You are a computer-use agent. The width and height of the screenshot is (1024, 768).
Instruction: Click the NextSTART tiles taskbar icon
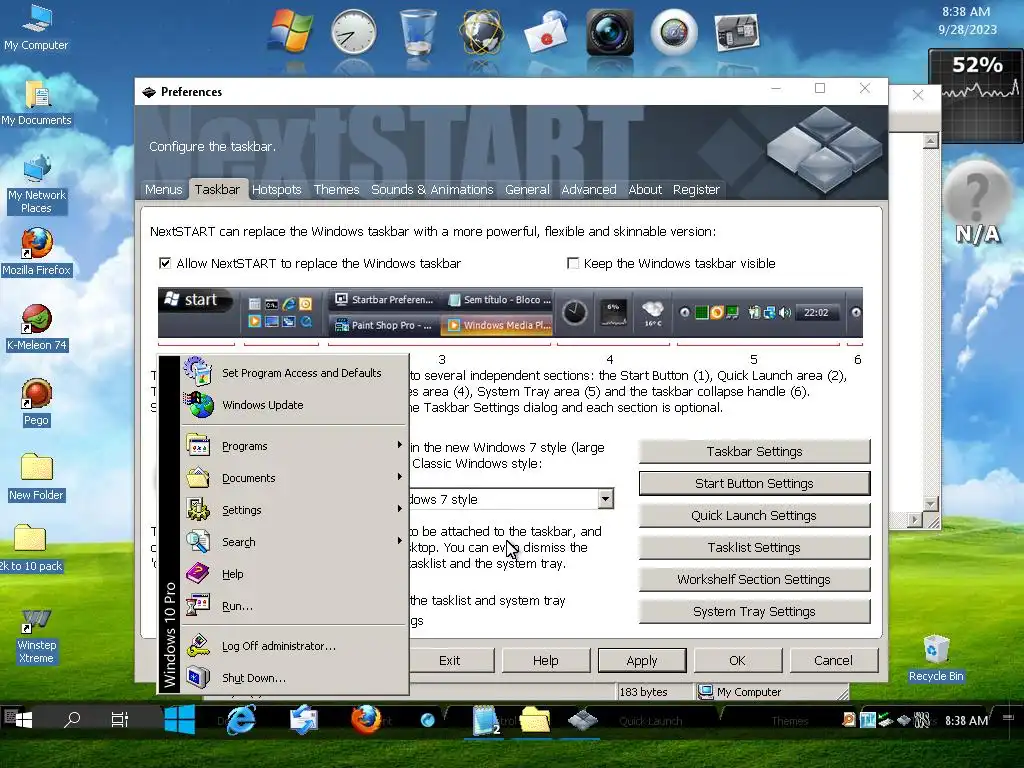click(x=583, y=720)
